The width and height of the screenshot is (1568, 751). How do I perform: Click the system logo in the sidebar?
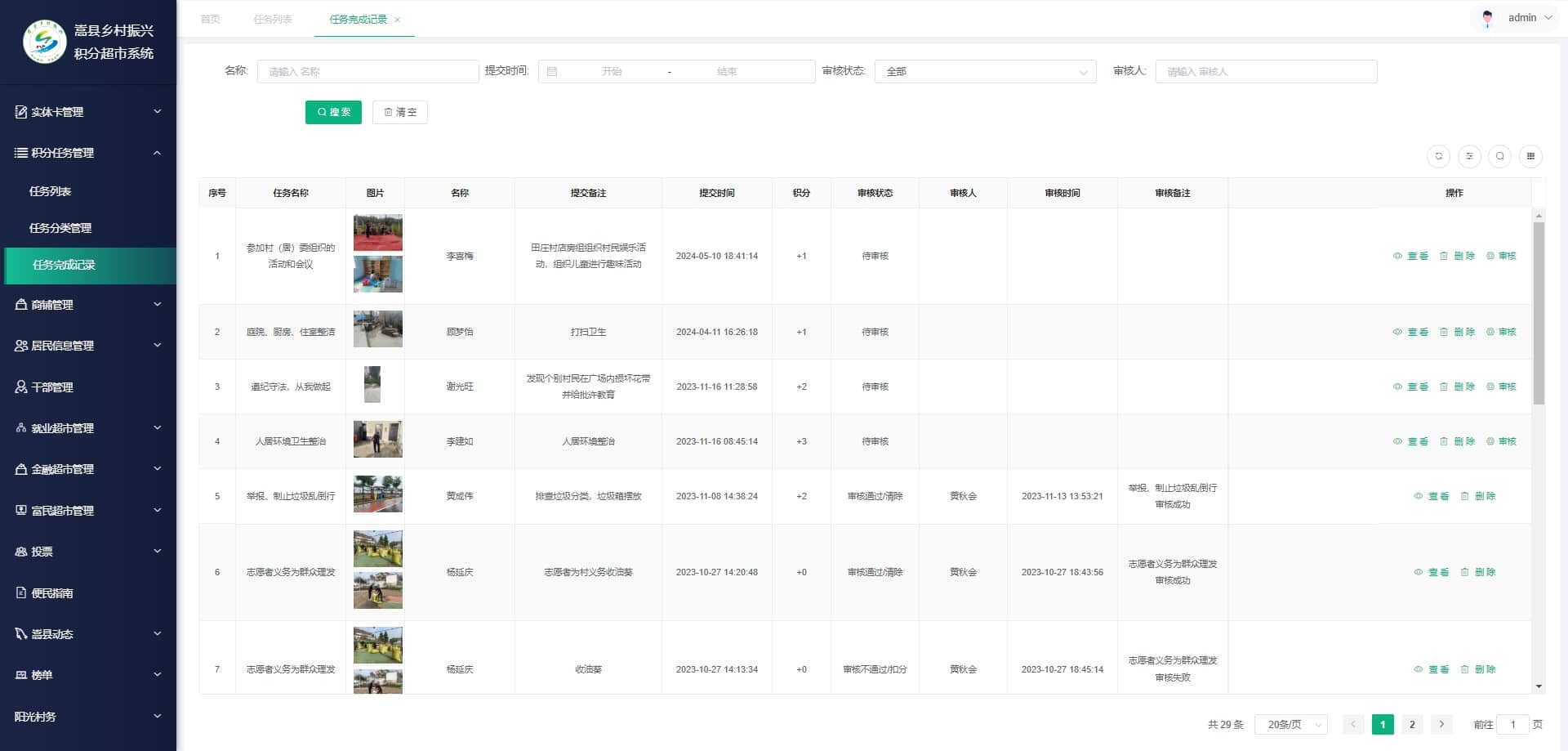pyautogui.click(x=45, y=42)
